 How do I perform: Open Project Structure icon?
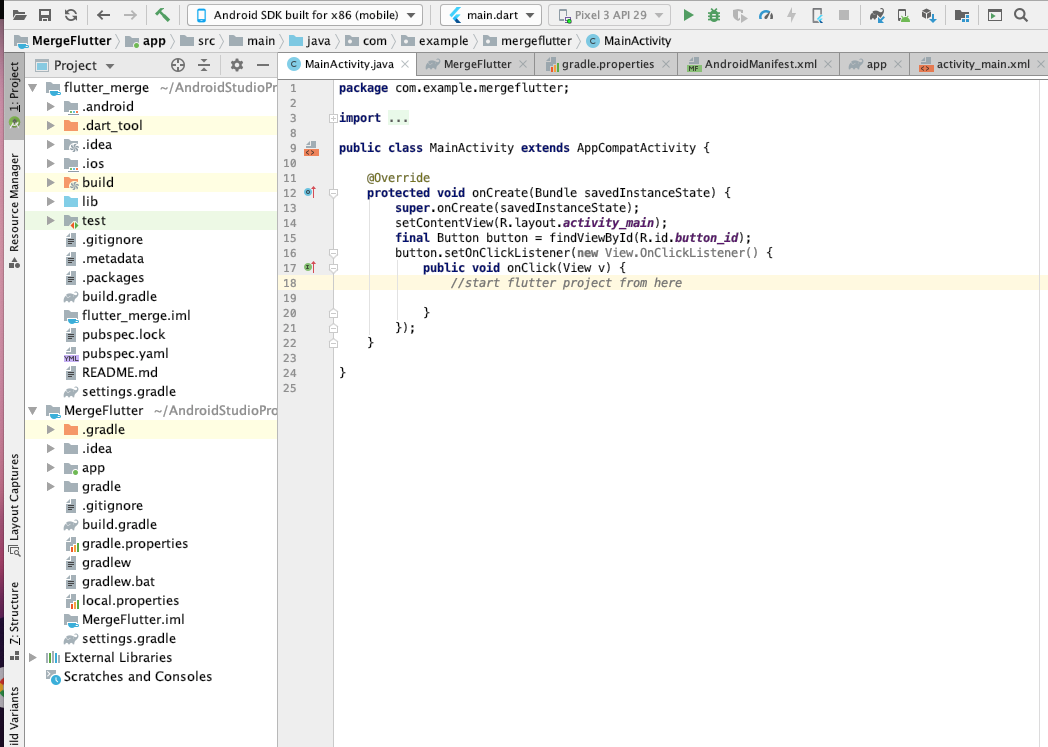pyautogui.click(x=962, y=15)
